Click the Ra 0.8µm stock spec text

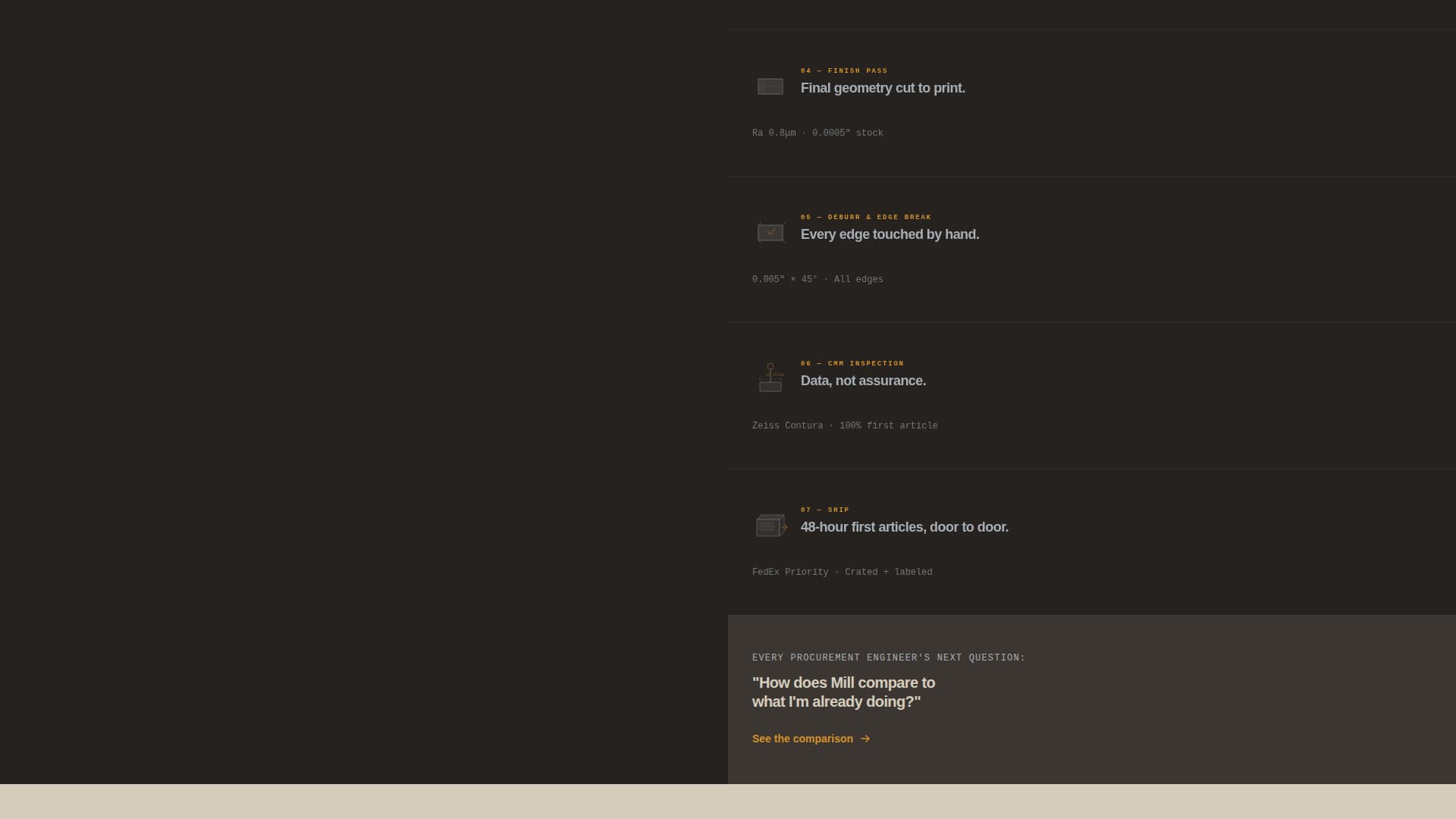[817, 133]
